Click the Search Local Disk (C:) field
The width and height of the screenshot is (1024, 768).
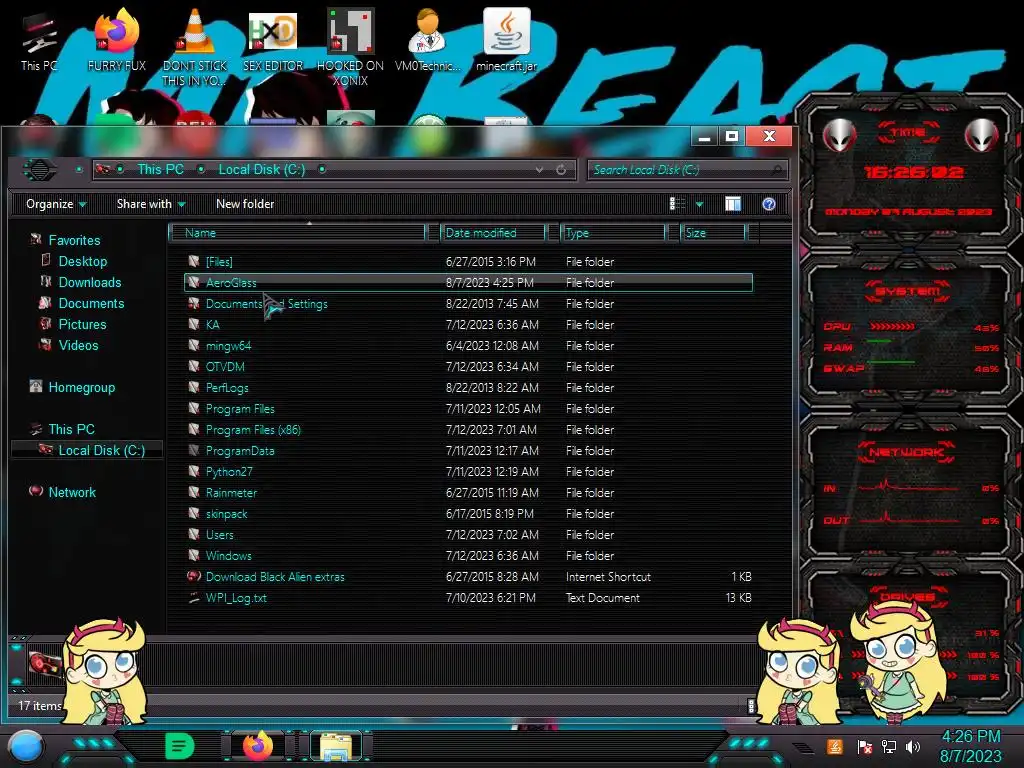(x=687, y=170)
